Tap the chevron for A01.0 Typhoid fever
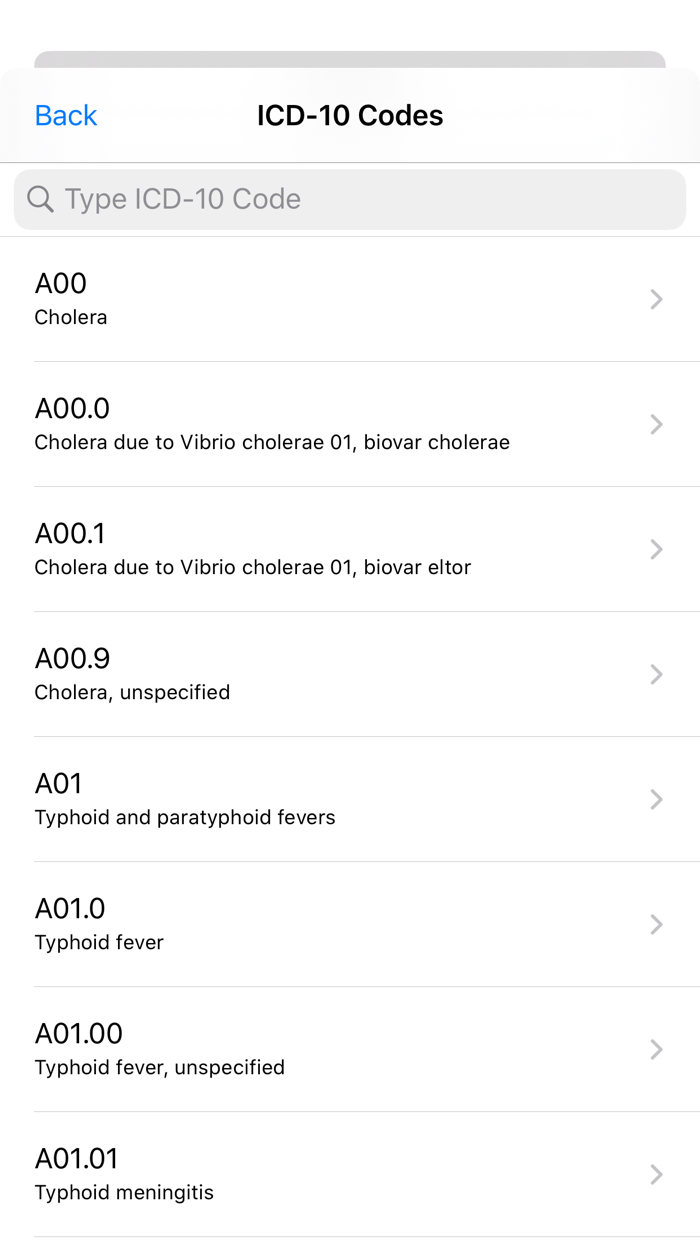The height and width of the screenshot is (1244, 700). pos(656,924)
